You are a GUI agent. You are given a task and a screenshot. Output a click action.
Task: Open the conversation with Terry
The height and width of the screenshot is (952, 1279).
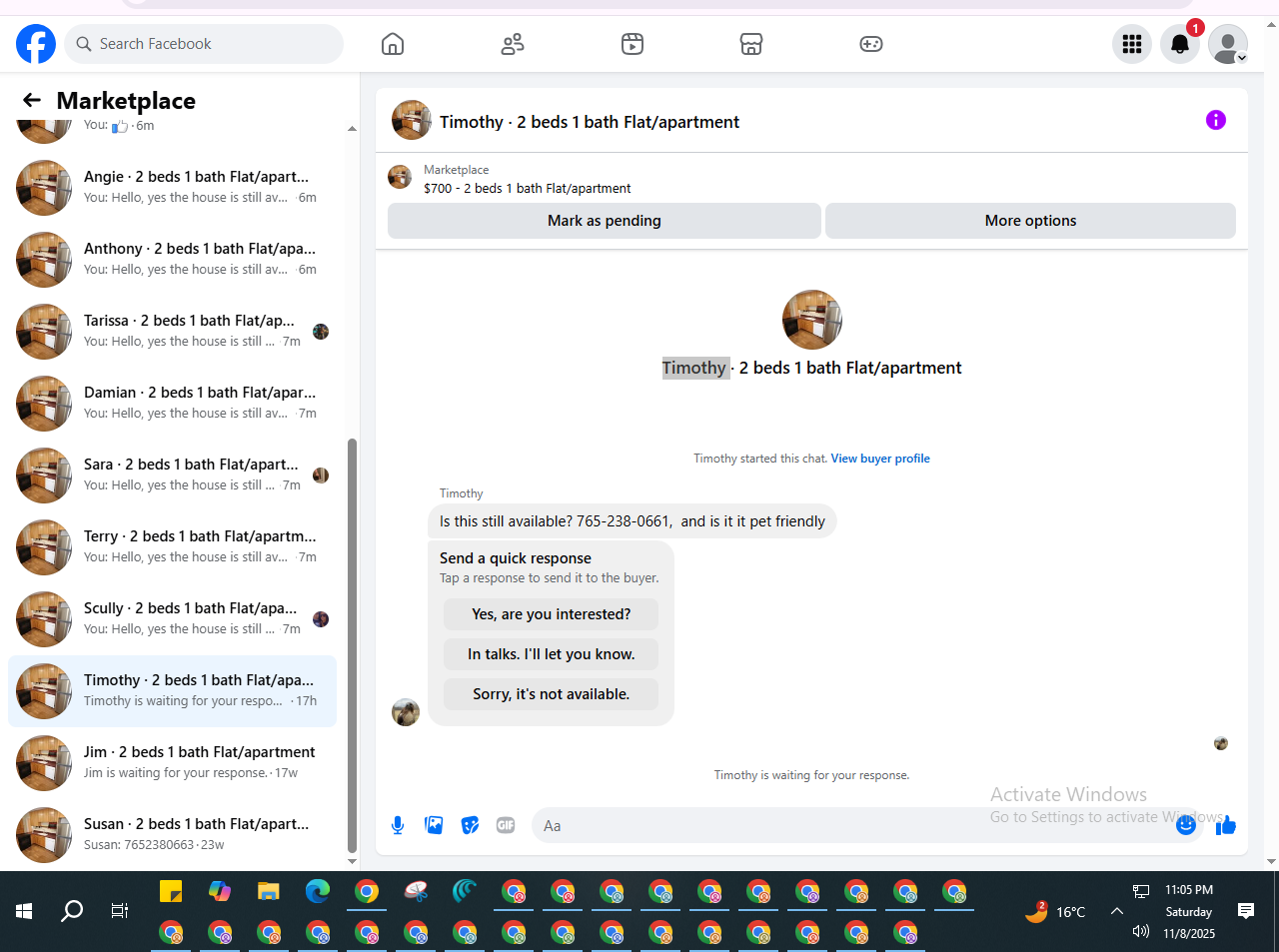click(x=172, y=547)
